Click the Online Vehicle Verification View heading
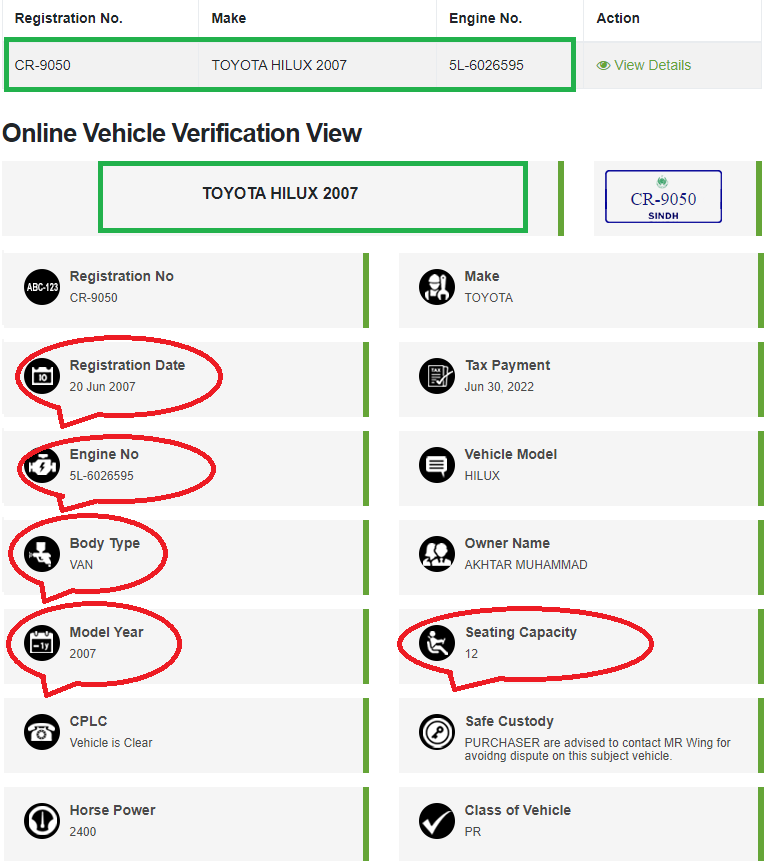 click(182, 134)
